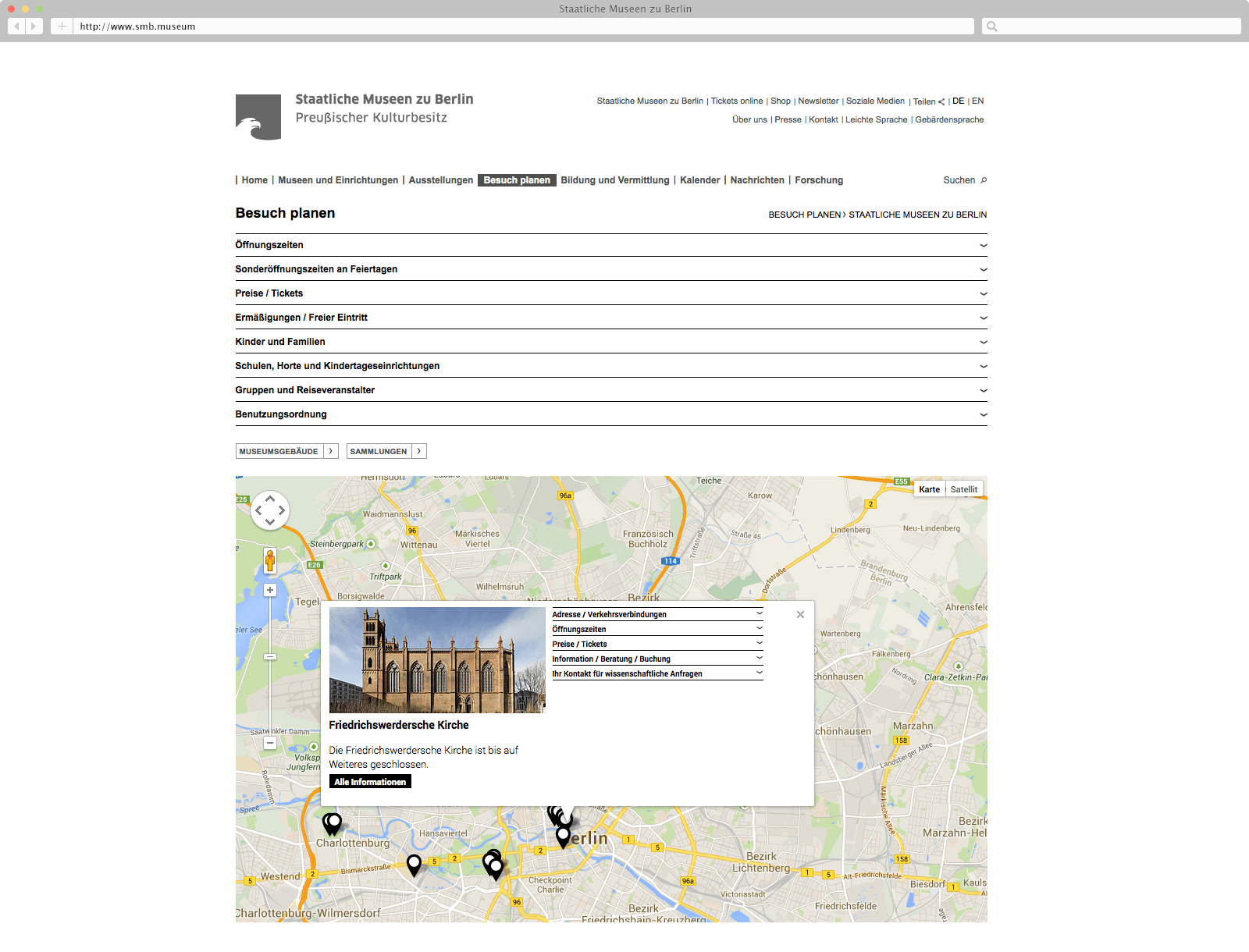This screenshot has height=952, width=1249.
Task: Click the map pan control compass
Action: 270,510
